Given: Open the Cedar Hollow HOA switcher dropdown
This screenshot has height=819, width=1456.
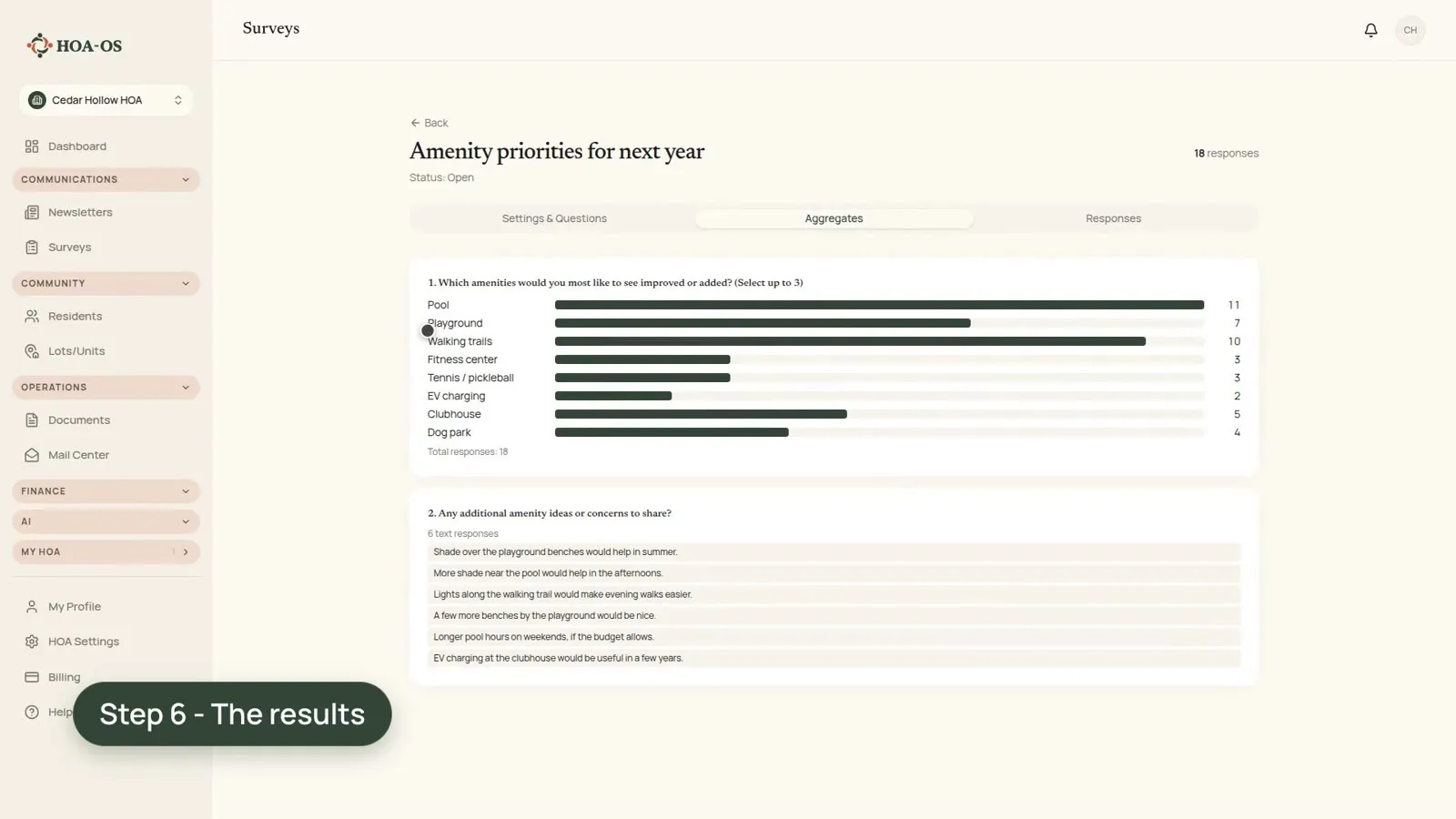Looking at the screenshot, I should pos(106,100).
